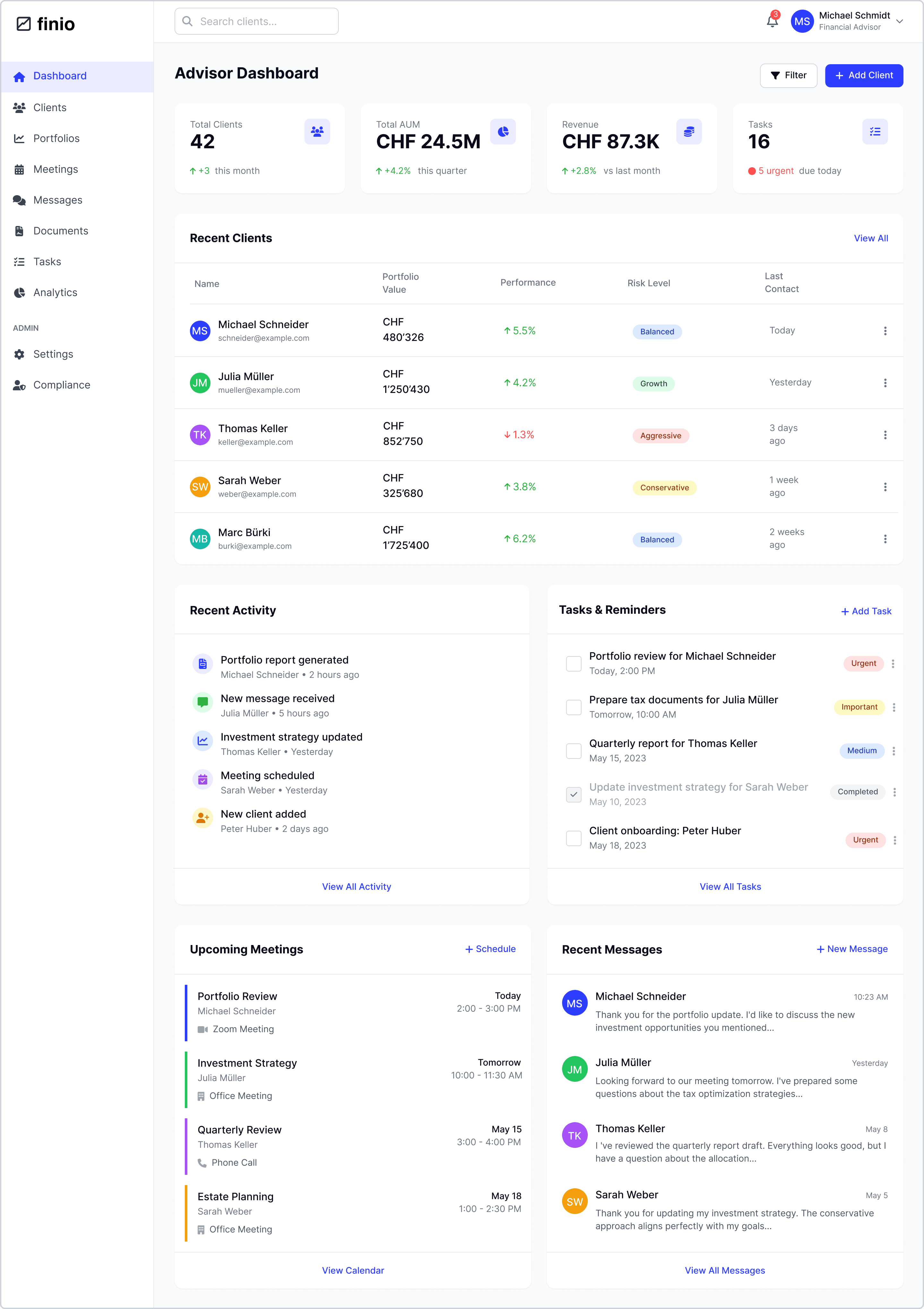Open View All Tasks link
This screenshot has height=1309, width=924.
pos(730,887)
